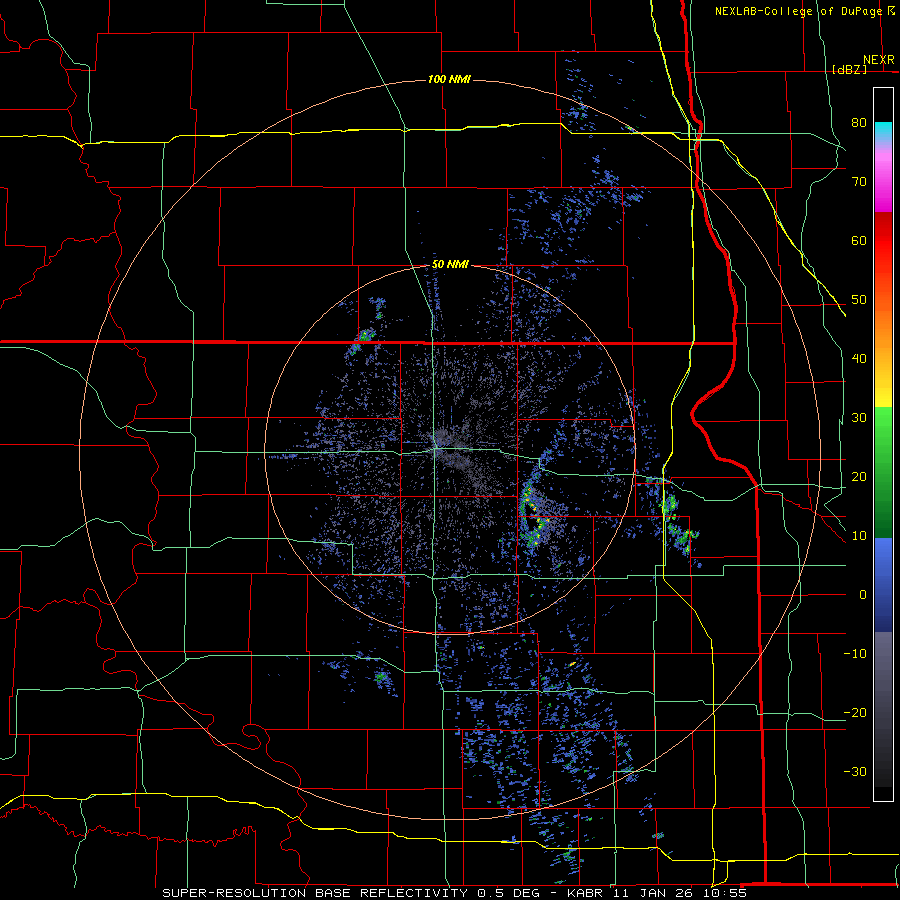
Task: Click the 50 NMI range ring label
Action: click(x=450, y=265)
